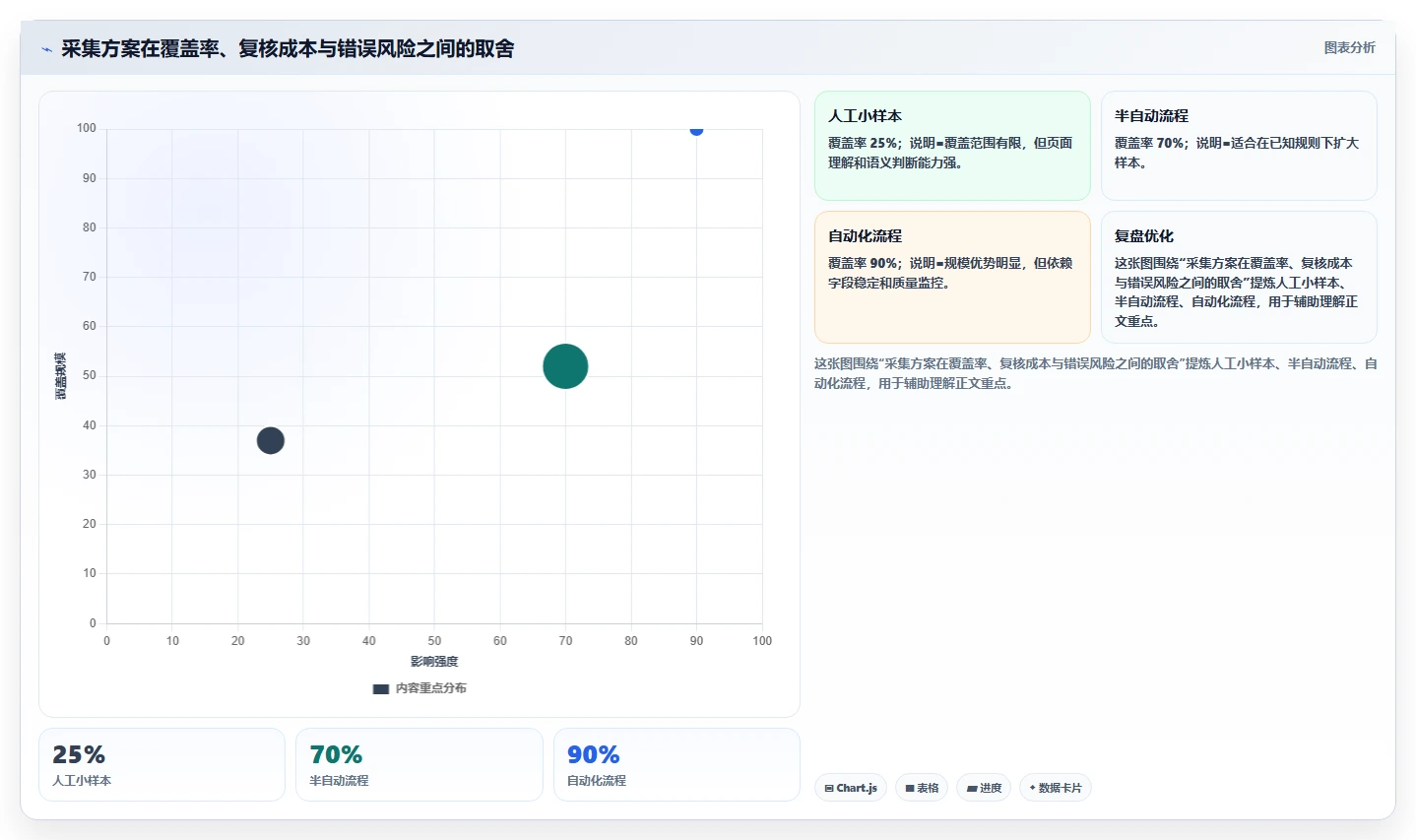The height and width of the screenshot is (840, 1416).
Task: Click the text 覆盖率 70% description
Action: coord(1237,153)
